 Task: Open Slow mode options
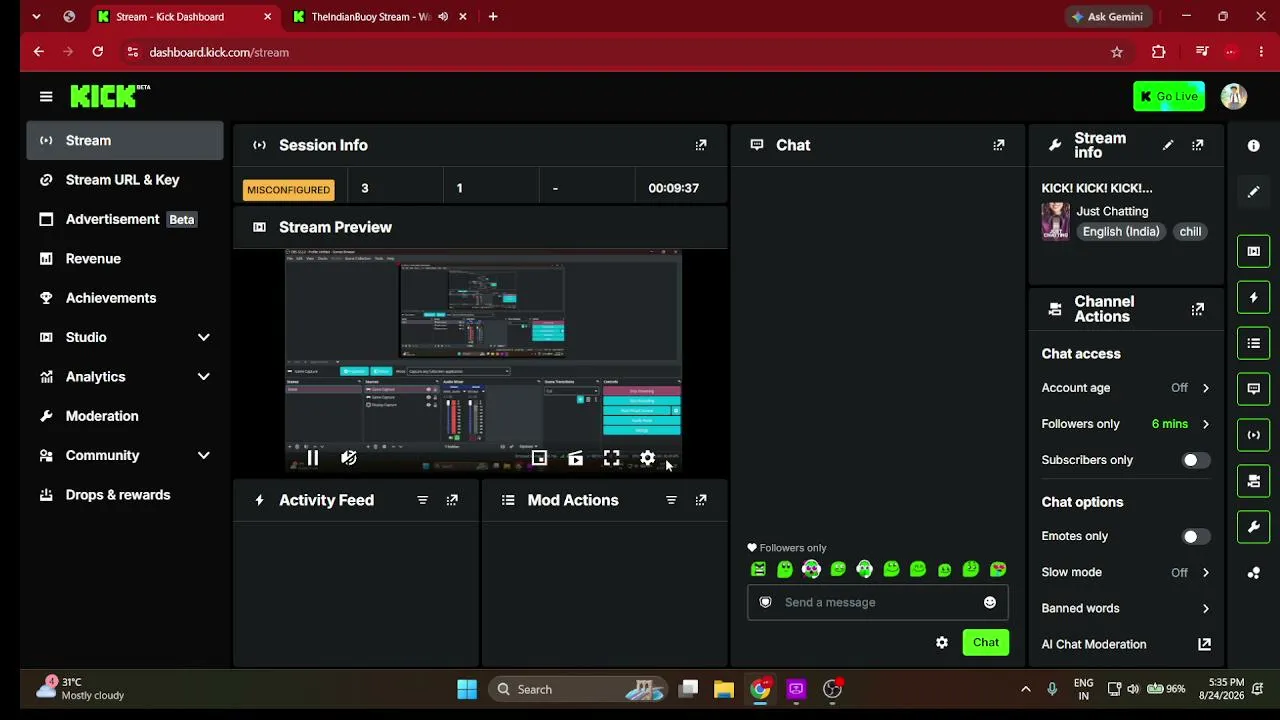tap(1126, 572)
